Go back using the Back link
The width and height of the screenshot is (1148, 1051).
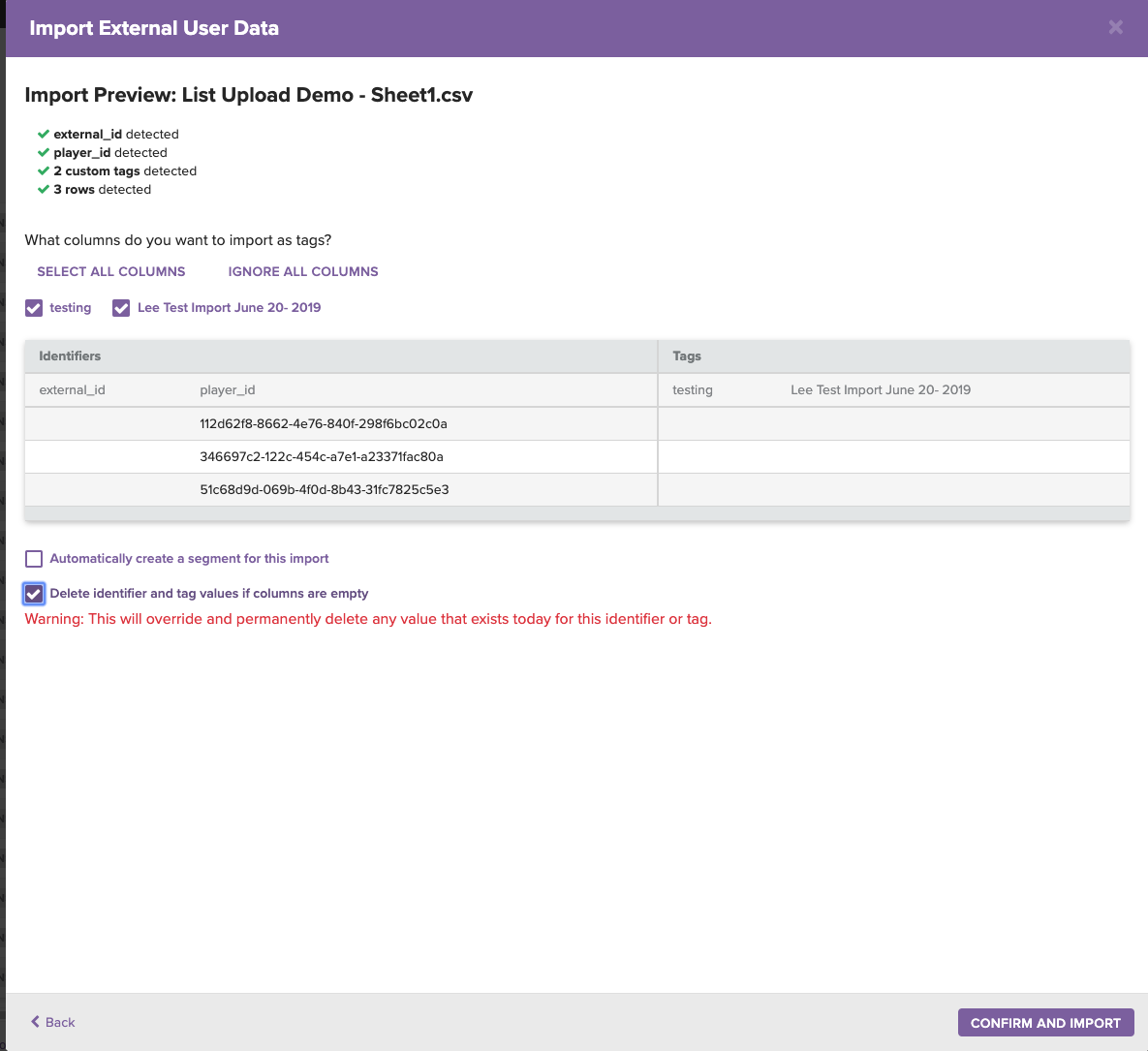[x=52, y=1023]
